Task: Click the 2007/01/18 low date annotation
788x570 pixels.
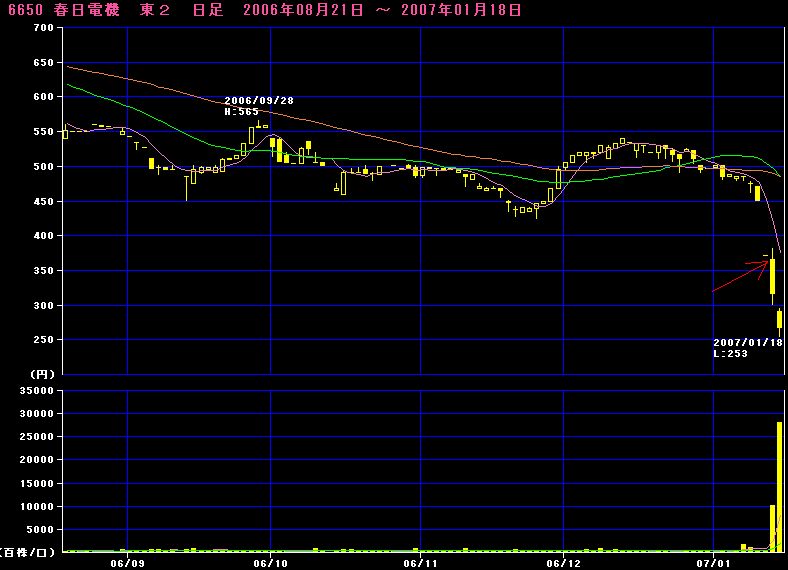Action: click(748, 342)
